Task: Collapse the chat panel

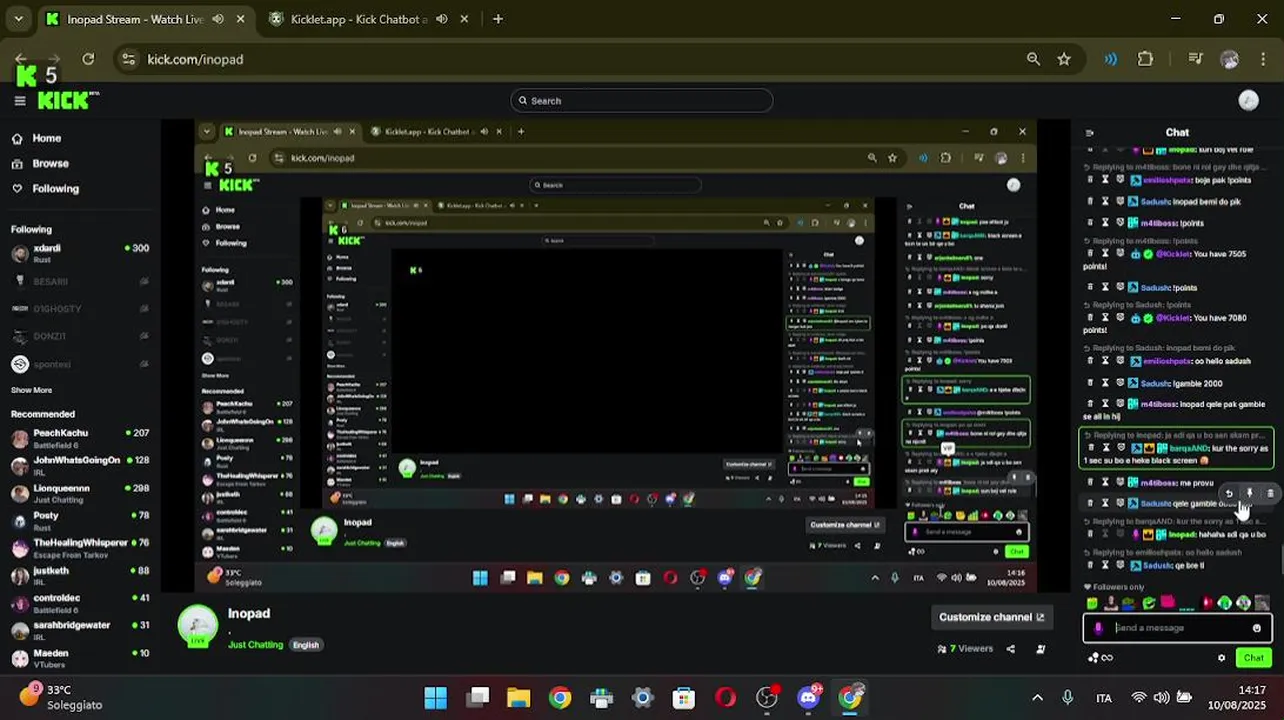Action: [x=1089, y=132]
